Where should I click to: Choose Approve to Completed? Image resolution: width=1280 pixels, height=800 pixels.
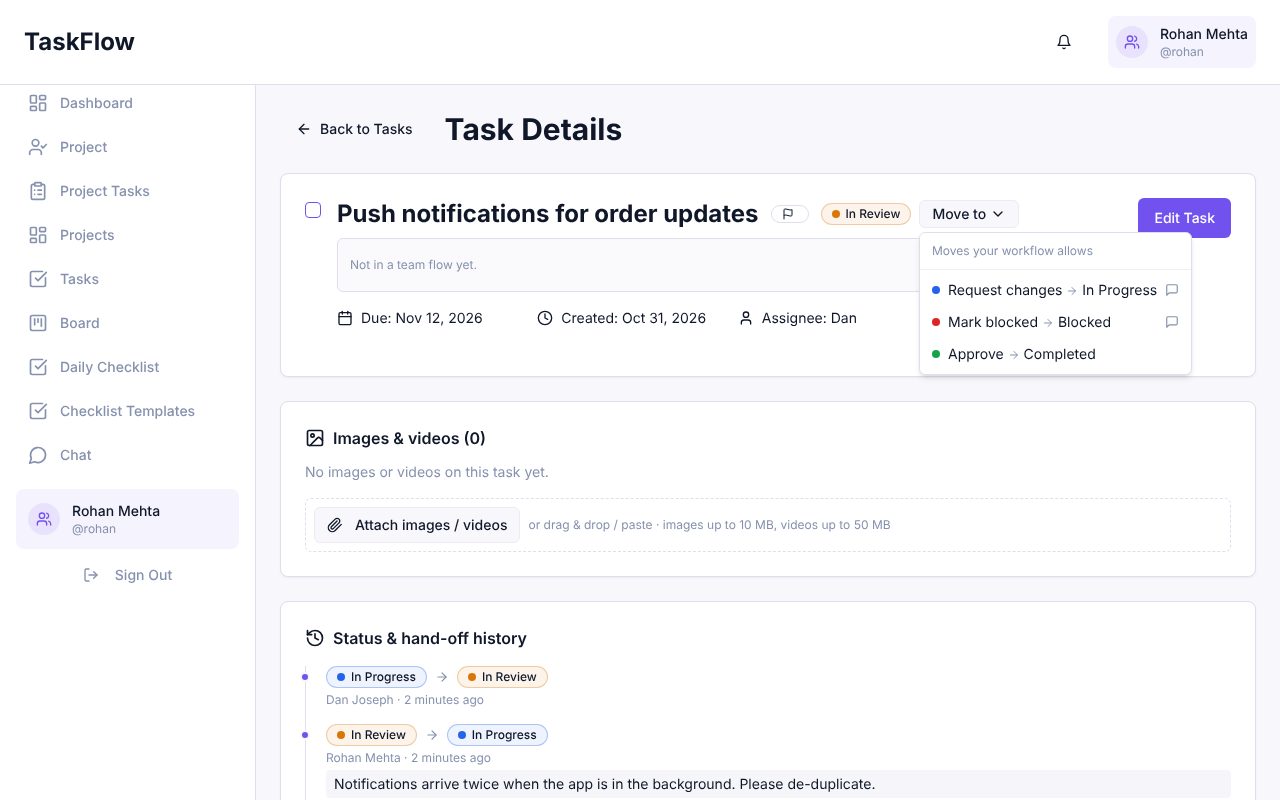(x=1055, y=354)
